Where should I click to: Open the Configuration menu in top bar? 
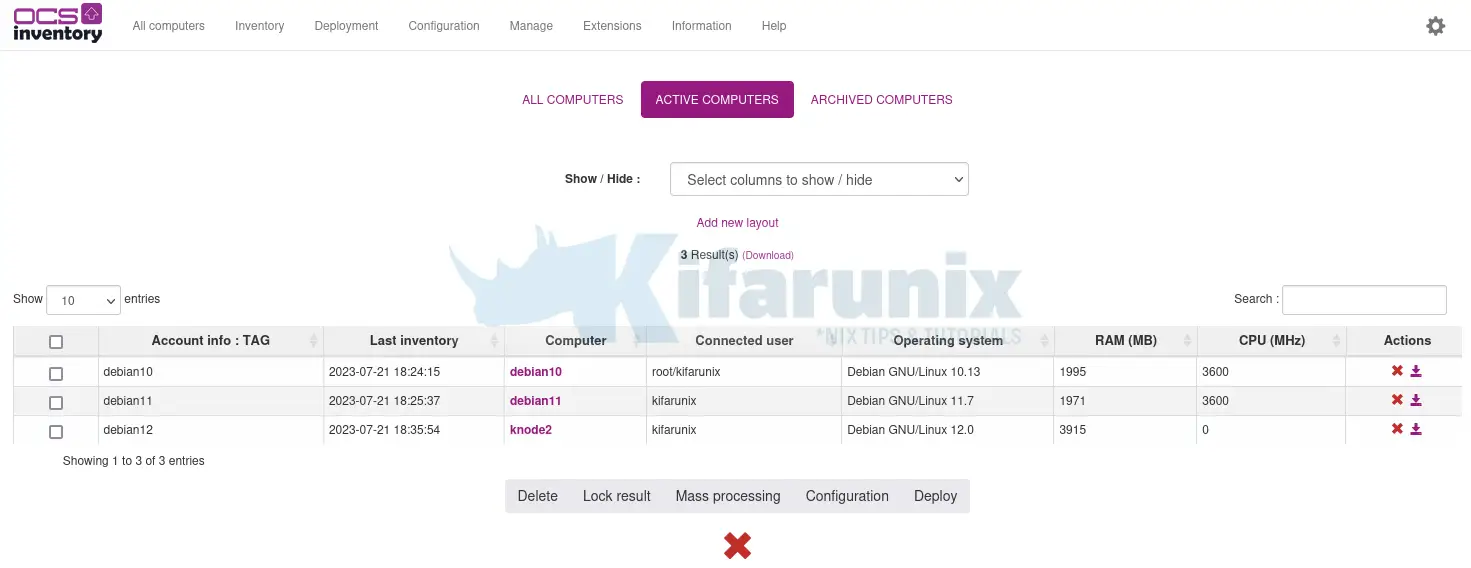(x=444, y=26)
